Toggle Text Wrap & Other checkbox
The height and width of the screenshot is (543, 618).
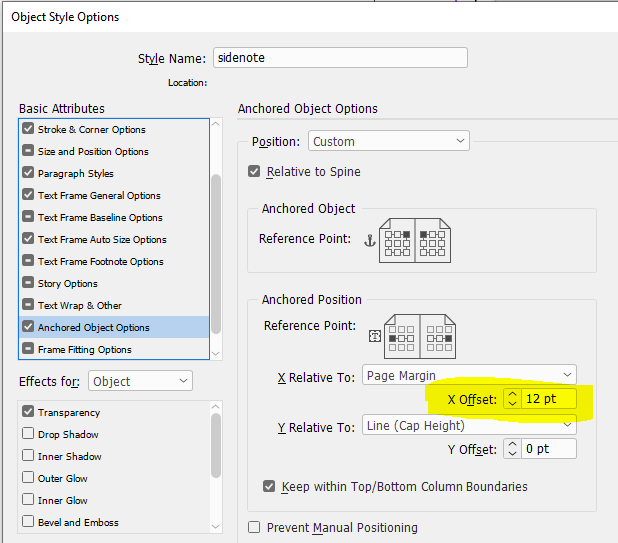click(28, 305)
